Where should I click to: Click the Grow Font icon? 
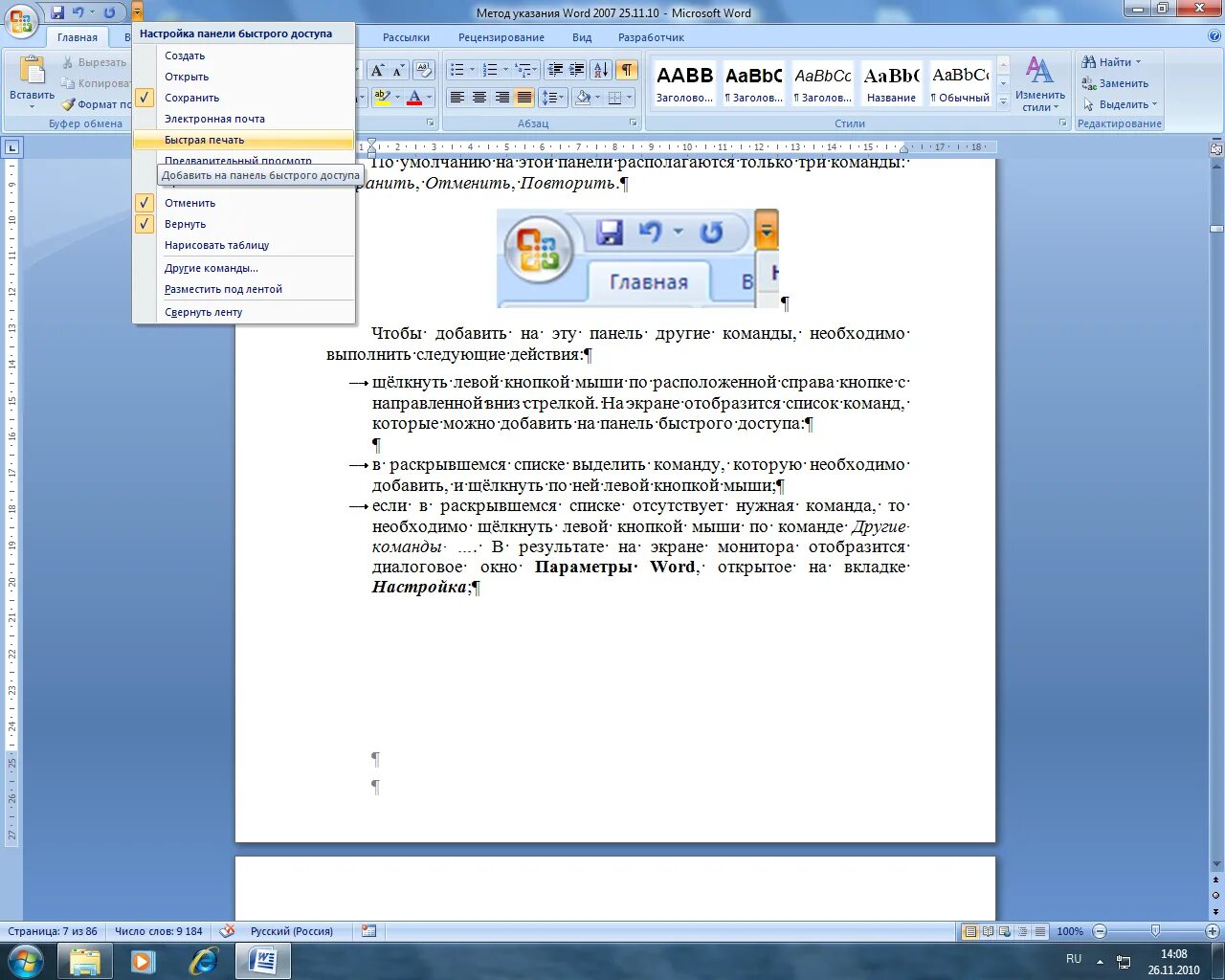point(377,70)
